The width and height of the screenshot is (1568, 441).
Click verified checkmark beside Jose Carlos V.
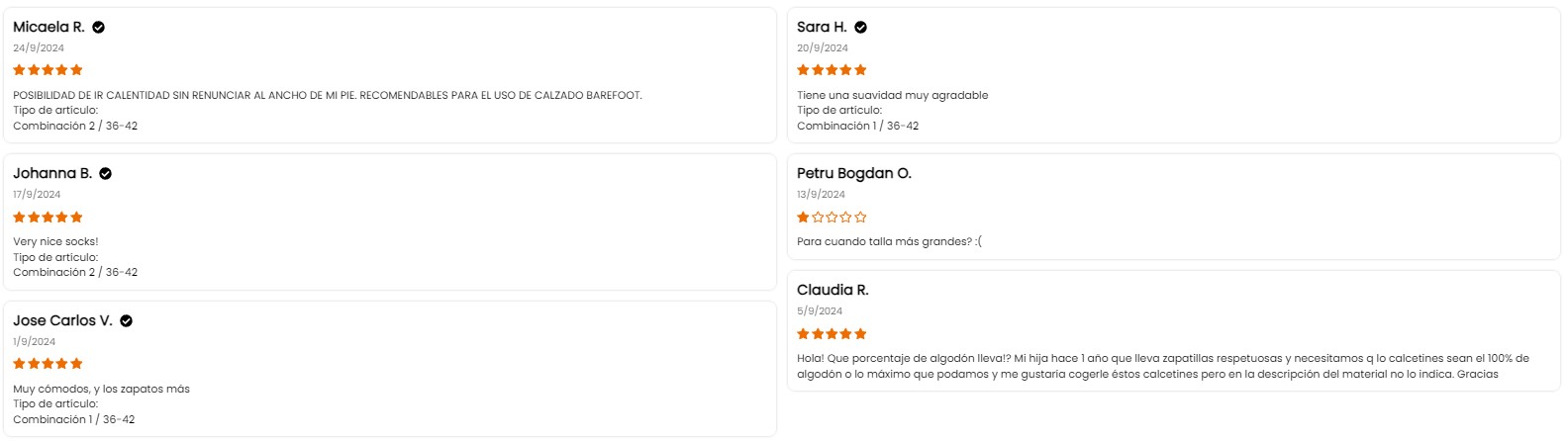coord(127,321)
